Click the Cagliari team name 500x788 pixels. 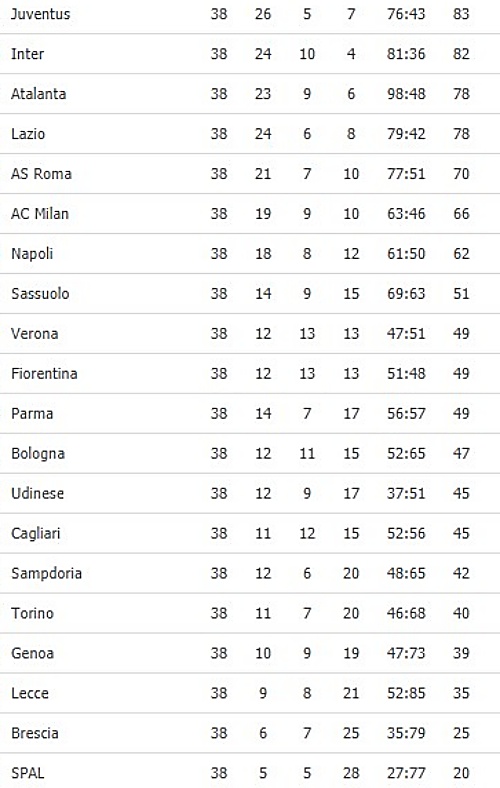coord(36,533)
